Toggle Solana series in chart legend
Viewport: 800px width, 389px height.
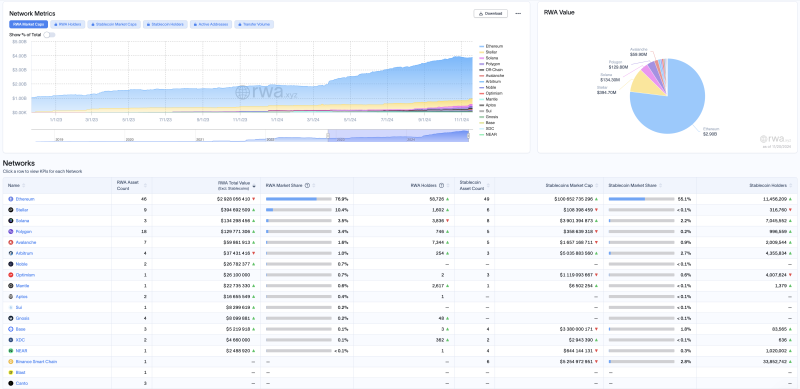[x=490, y=58]
